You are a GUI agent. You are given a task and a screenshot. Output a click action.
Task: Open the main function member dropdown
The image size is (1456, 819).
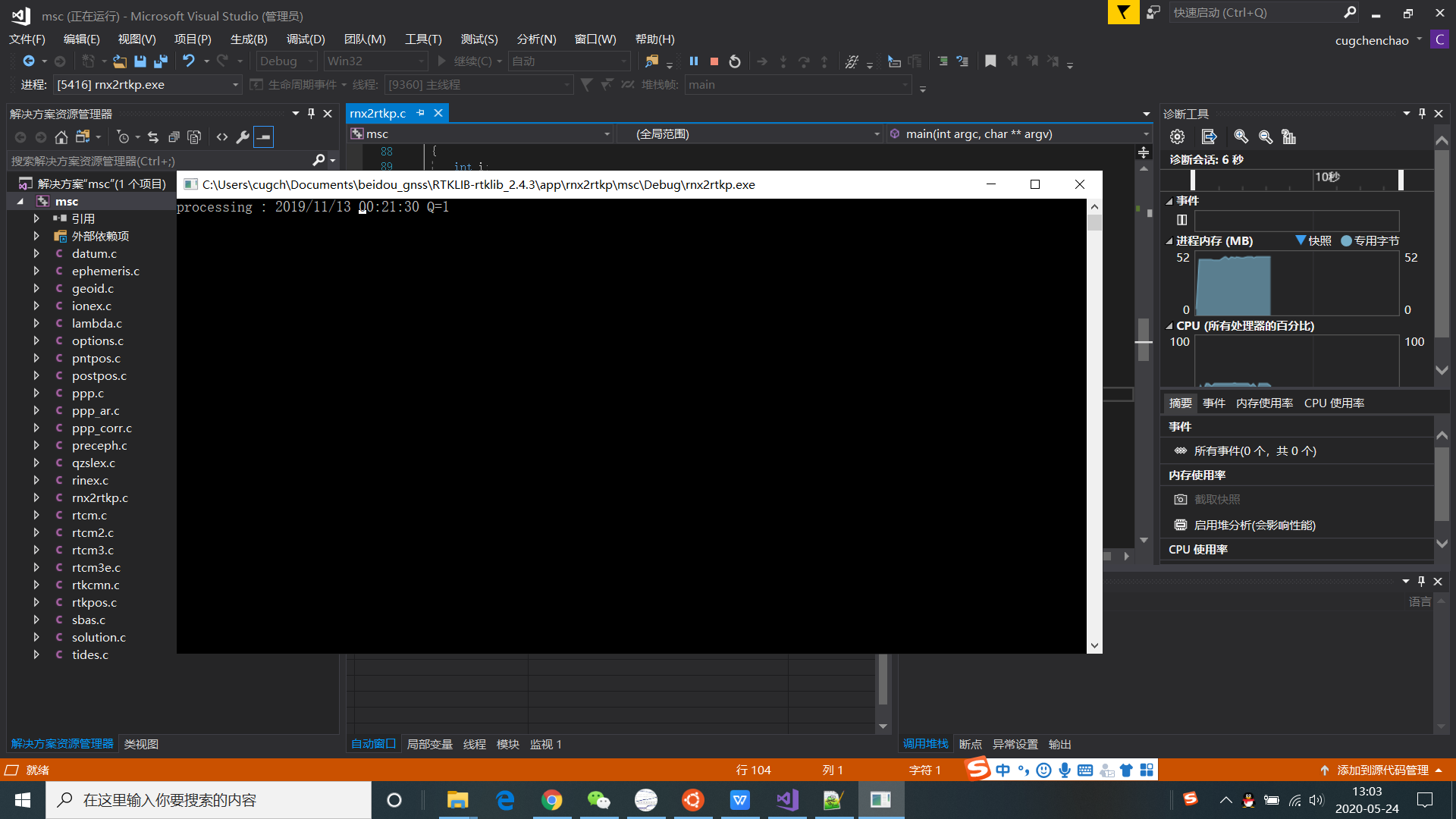point(1019,134)
